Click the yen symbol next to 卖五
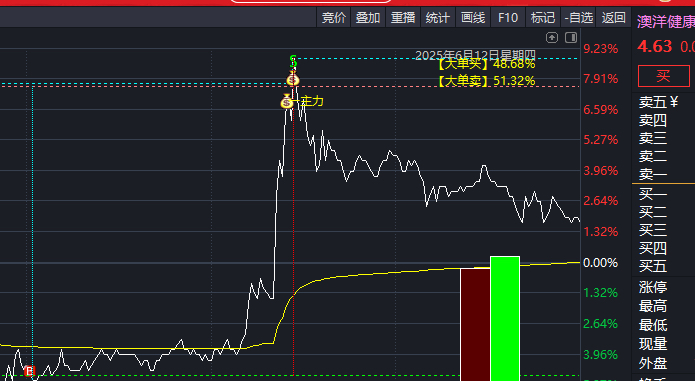The image size is (695, 381). pos(673,102)
